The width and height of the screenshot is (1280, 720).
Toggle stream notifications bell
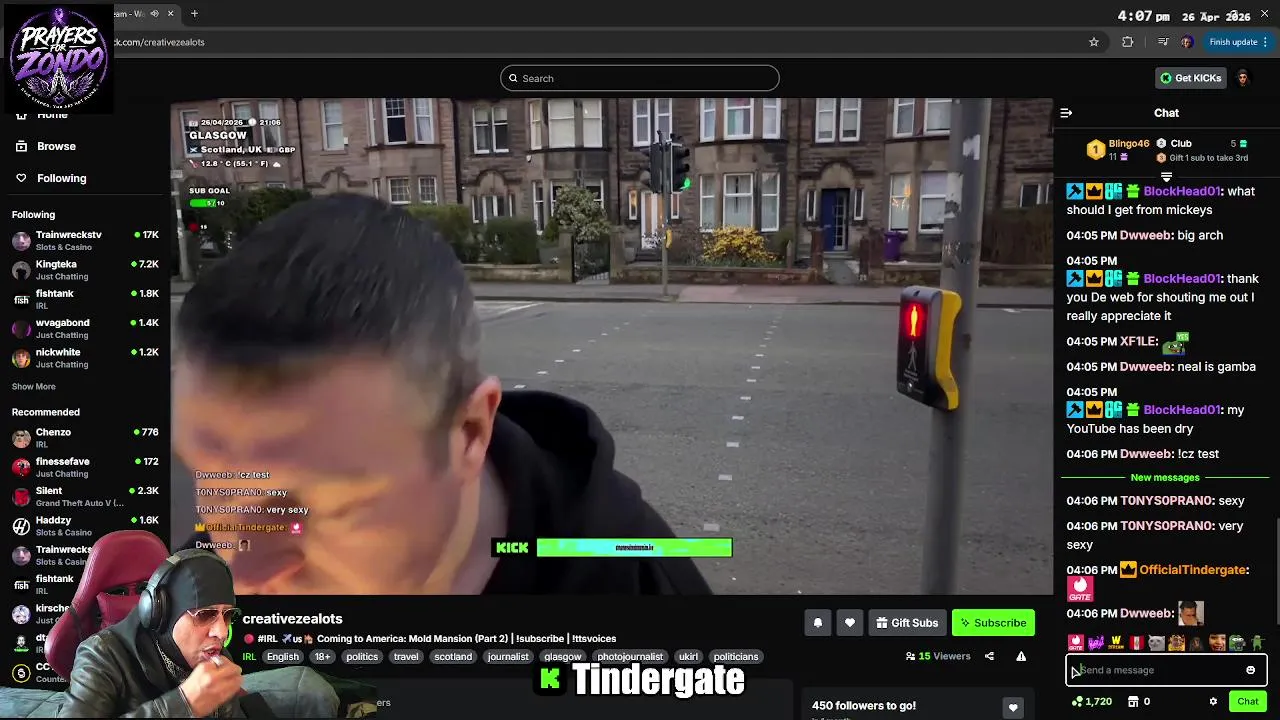pos(817,623)
